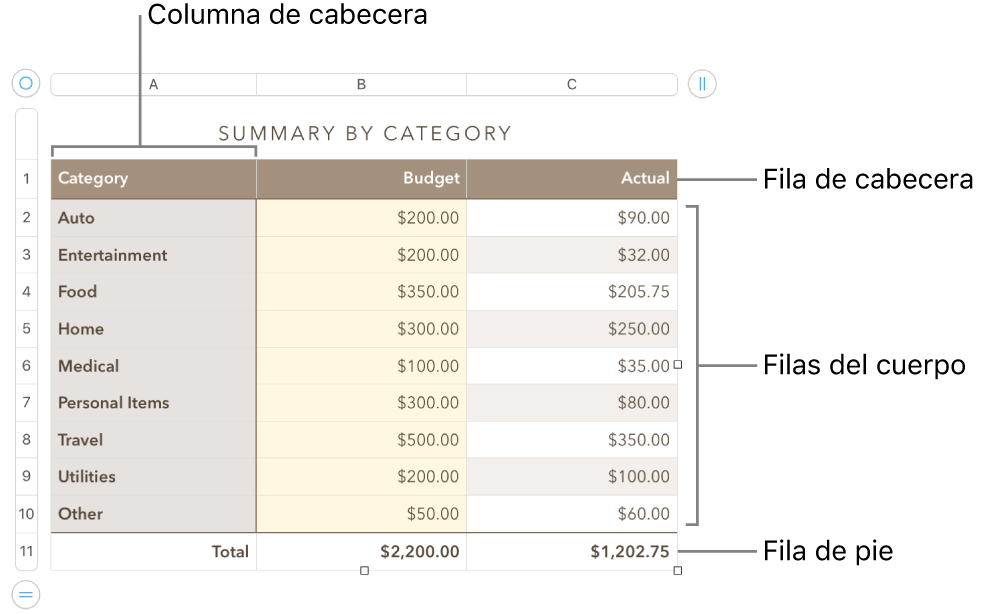Click the Category header cell
Viewport: 995px width, 614px height.
coord(152,178)
